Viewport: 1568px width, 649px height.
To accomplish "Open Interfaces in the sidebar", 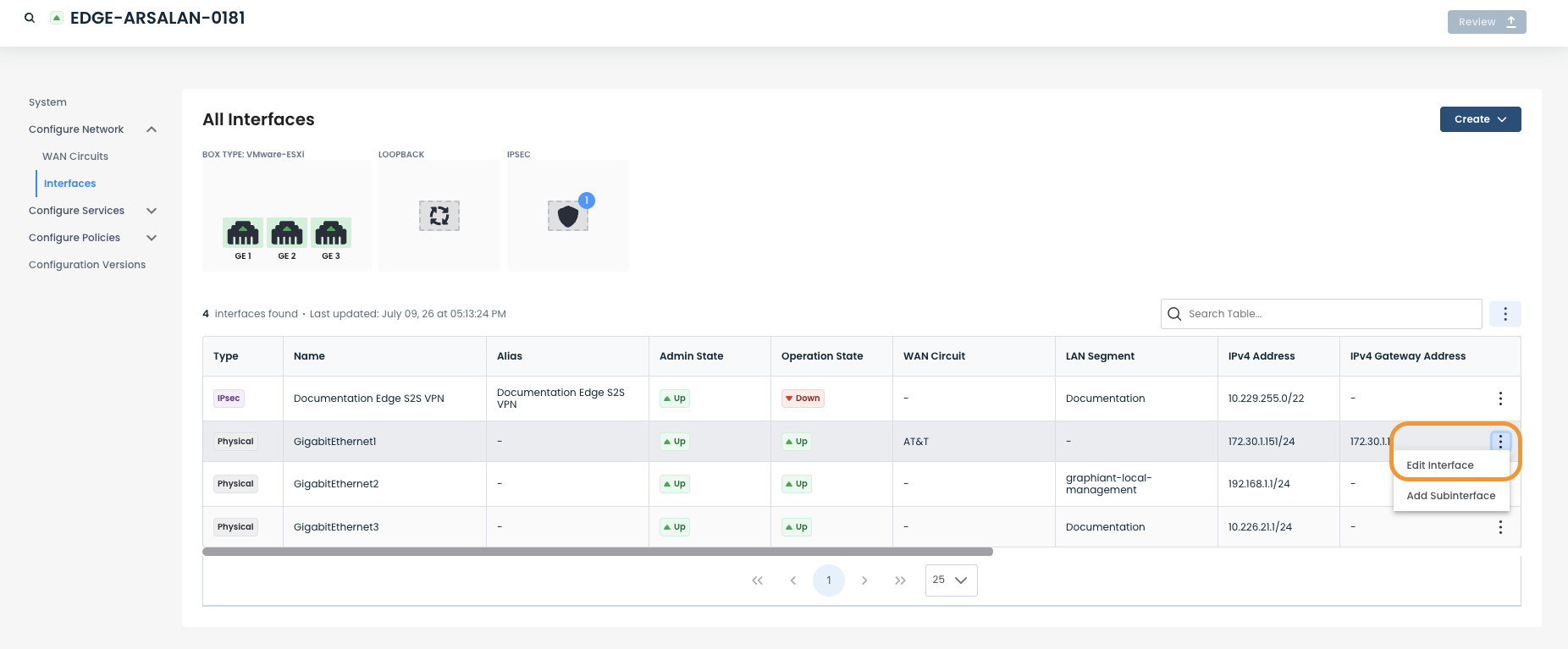I will coord(69,184).
